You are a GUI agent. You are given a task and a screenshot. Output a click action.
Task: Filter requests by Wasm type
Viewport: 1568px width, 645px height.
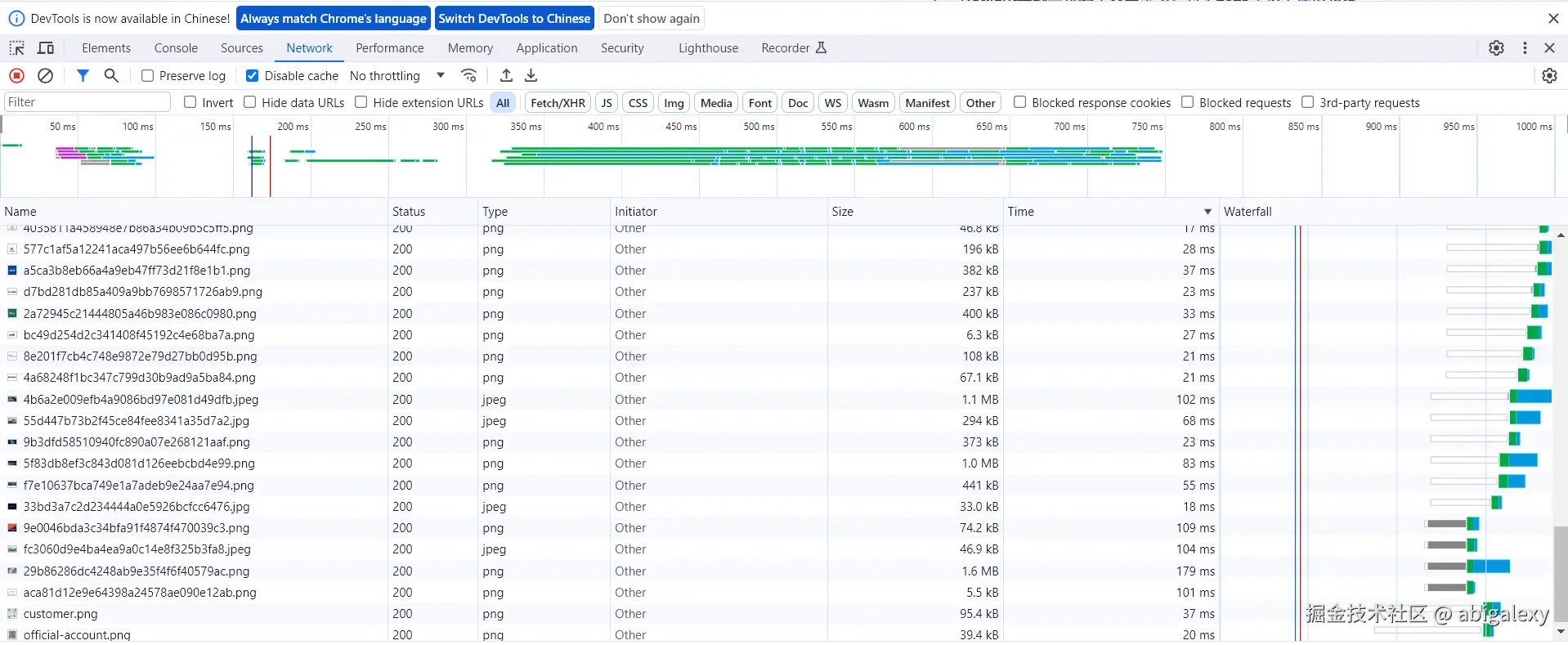pos(873,102)
